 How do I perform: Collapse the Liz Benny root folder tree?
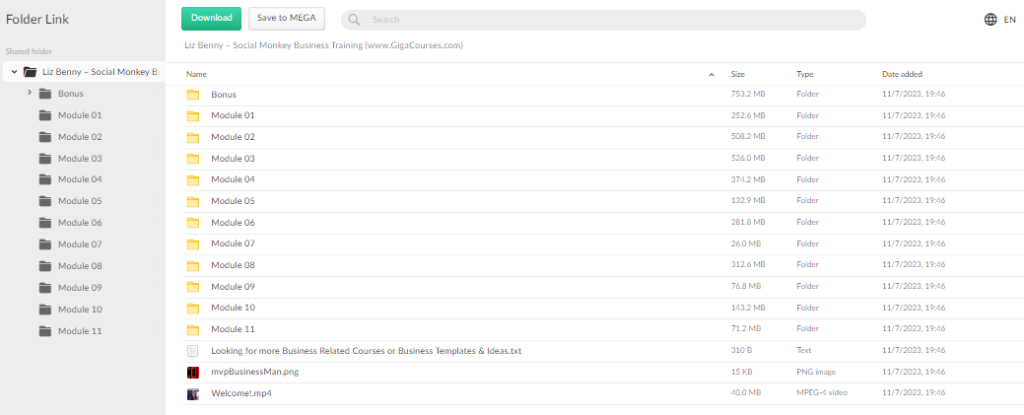click(13, 72)
